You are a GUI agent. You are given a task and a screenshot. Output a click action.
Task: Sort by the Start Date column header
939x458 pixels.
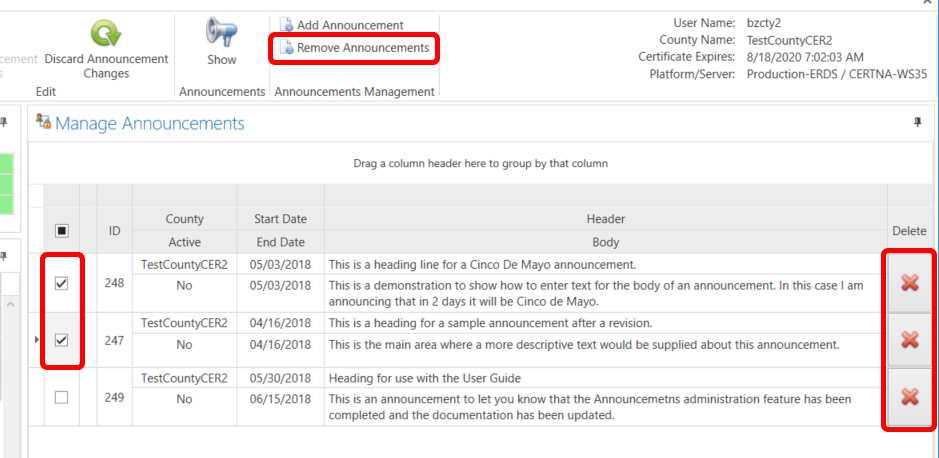[x=280, y=219]
